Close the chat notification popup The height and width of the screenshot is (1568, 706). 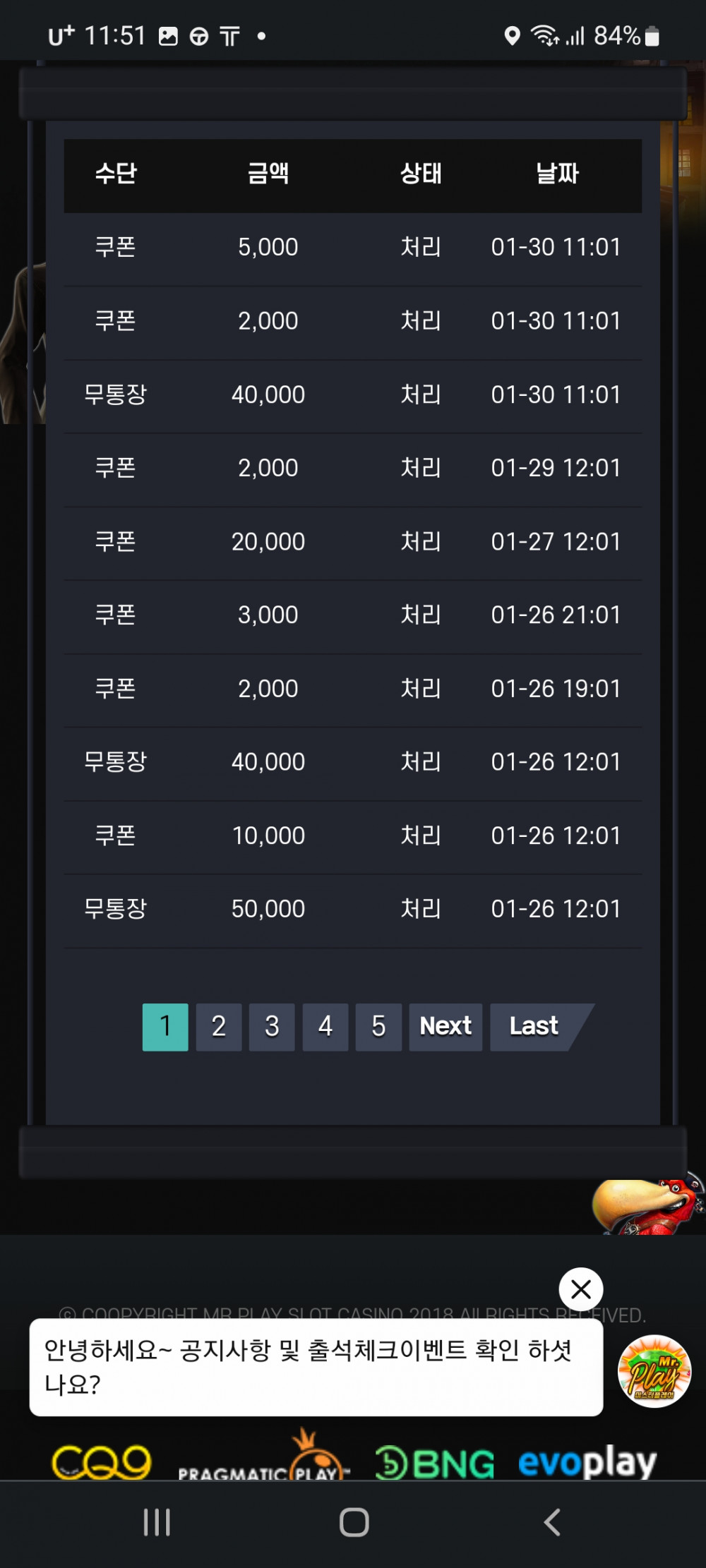coord(581,1289)
